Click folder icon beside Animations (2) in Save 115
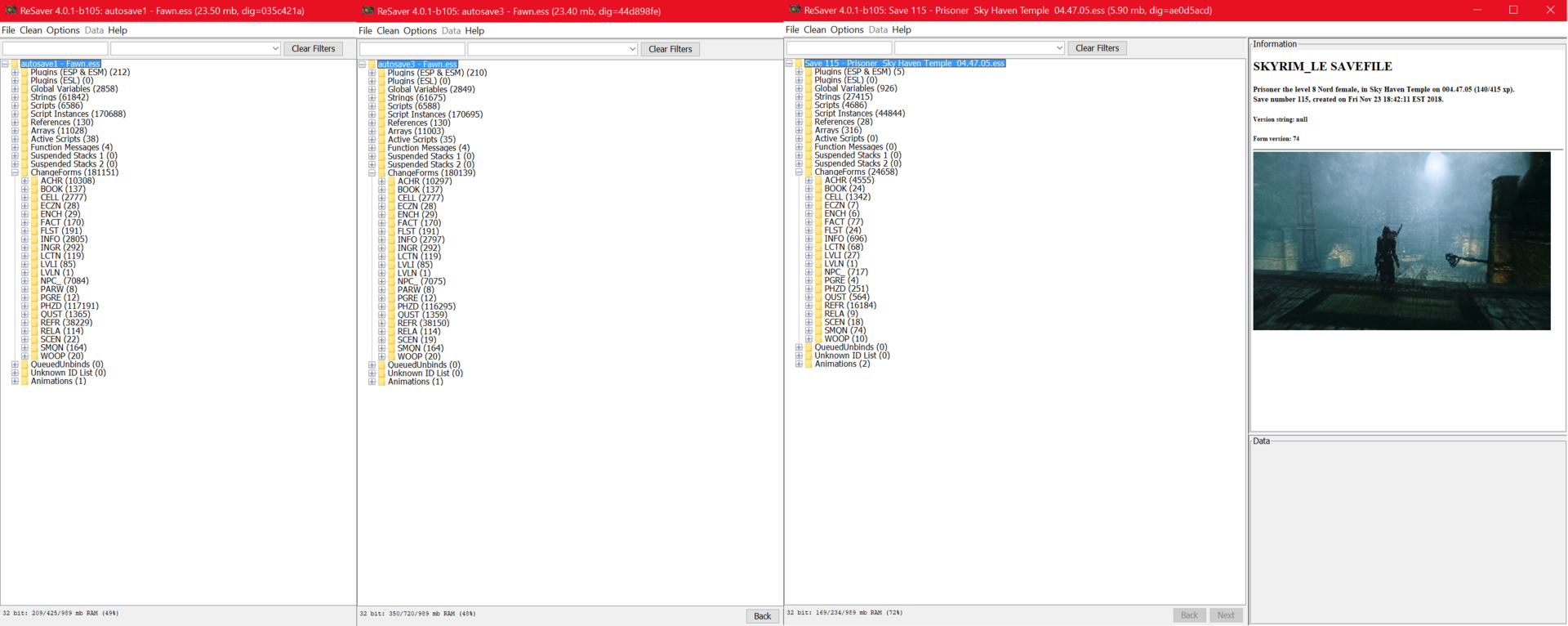Screen dimensions: 1568x626 click(x=808, y=364)
